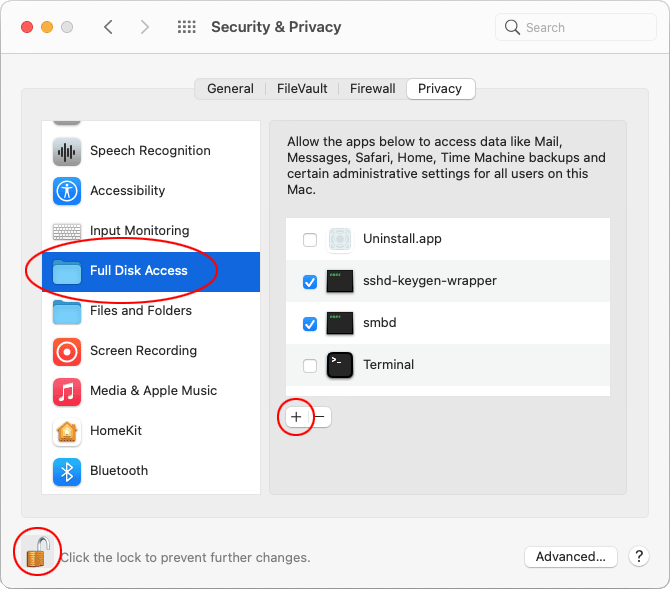Open HomeKit privacy category
This screenshot has width=670, height=589.
tap(151, 431)
